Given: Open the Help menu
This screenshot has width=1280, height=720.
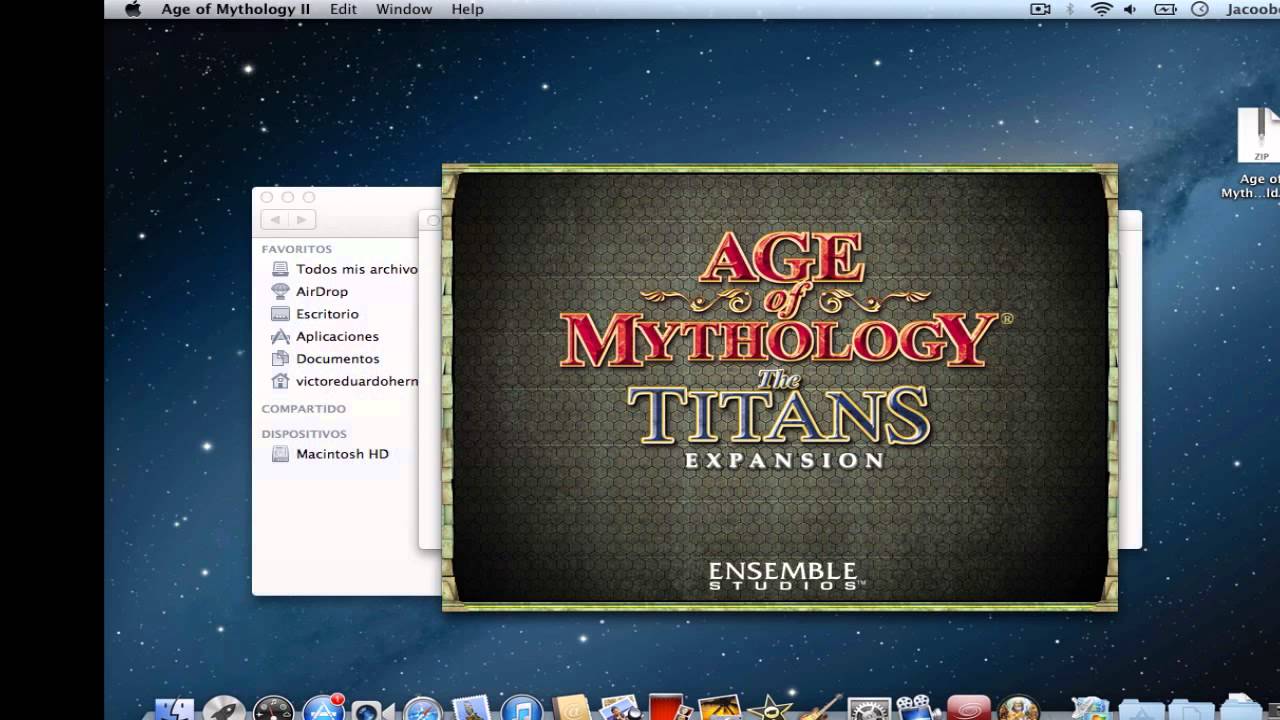Looking at the screenshot, I should point(467,9).
